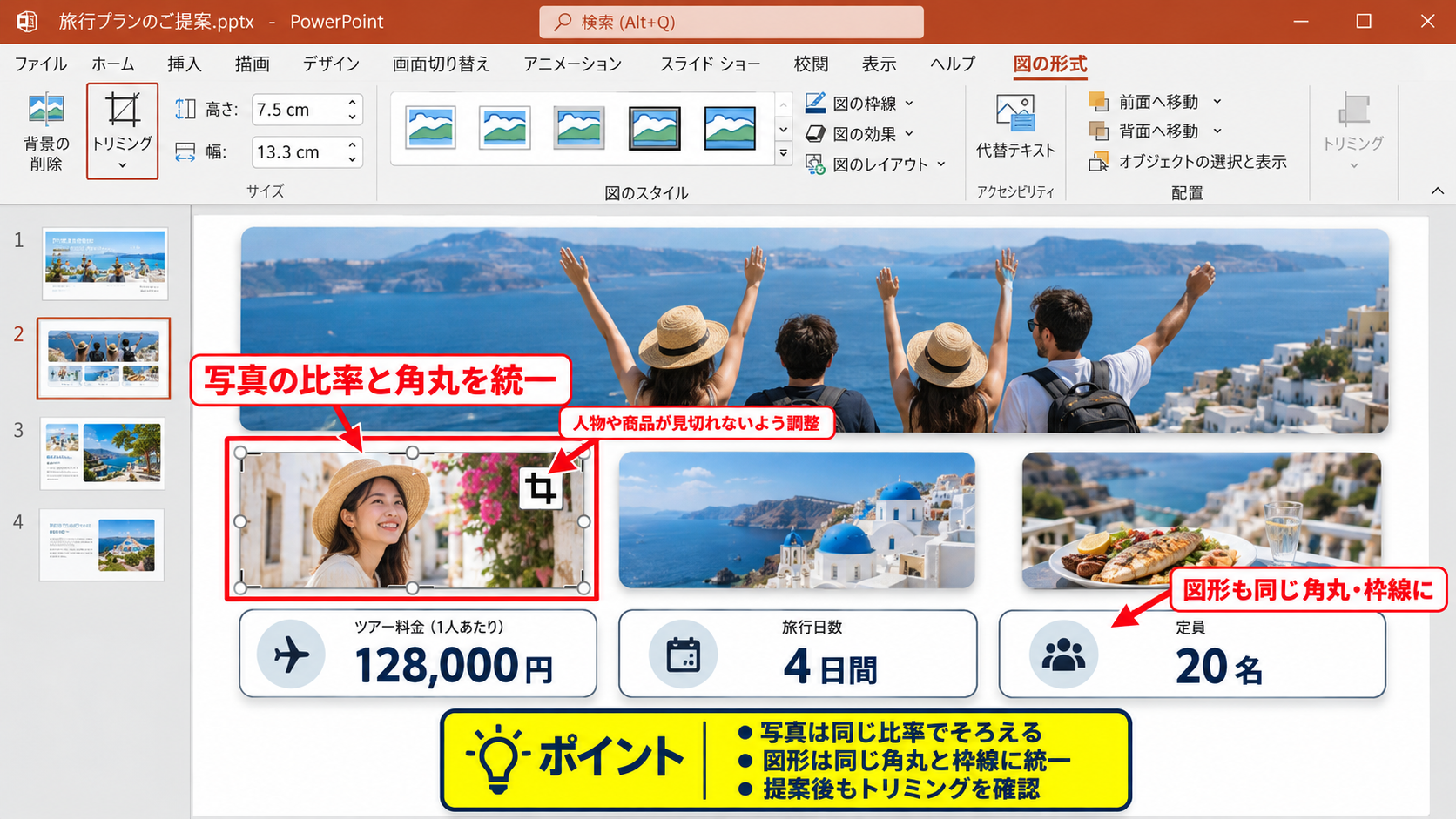Viewport: 1456px width, 819px height.
Task: Expand the 前面へ移動 dropdown arrow
Action: click(x=1217, y=102)
